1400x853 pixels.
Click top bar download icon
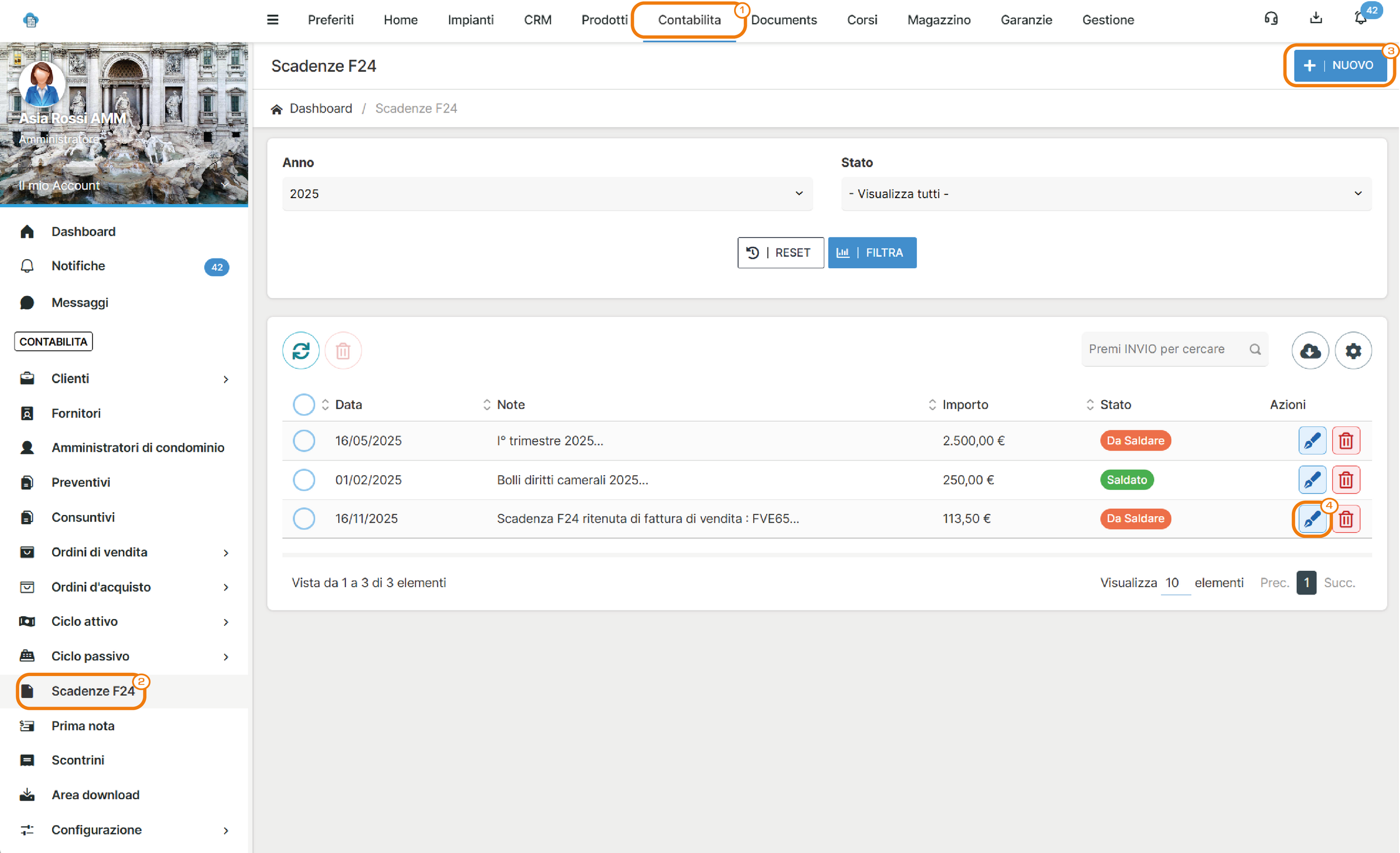(1315, 18)
